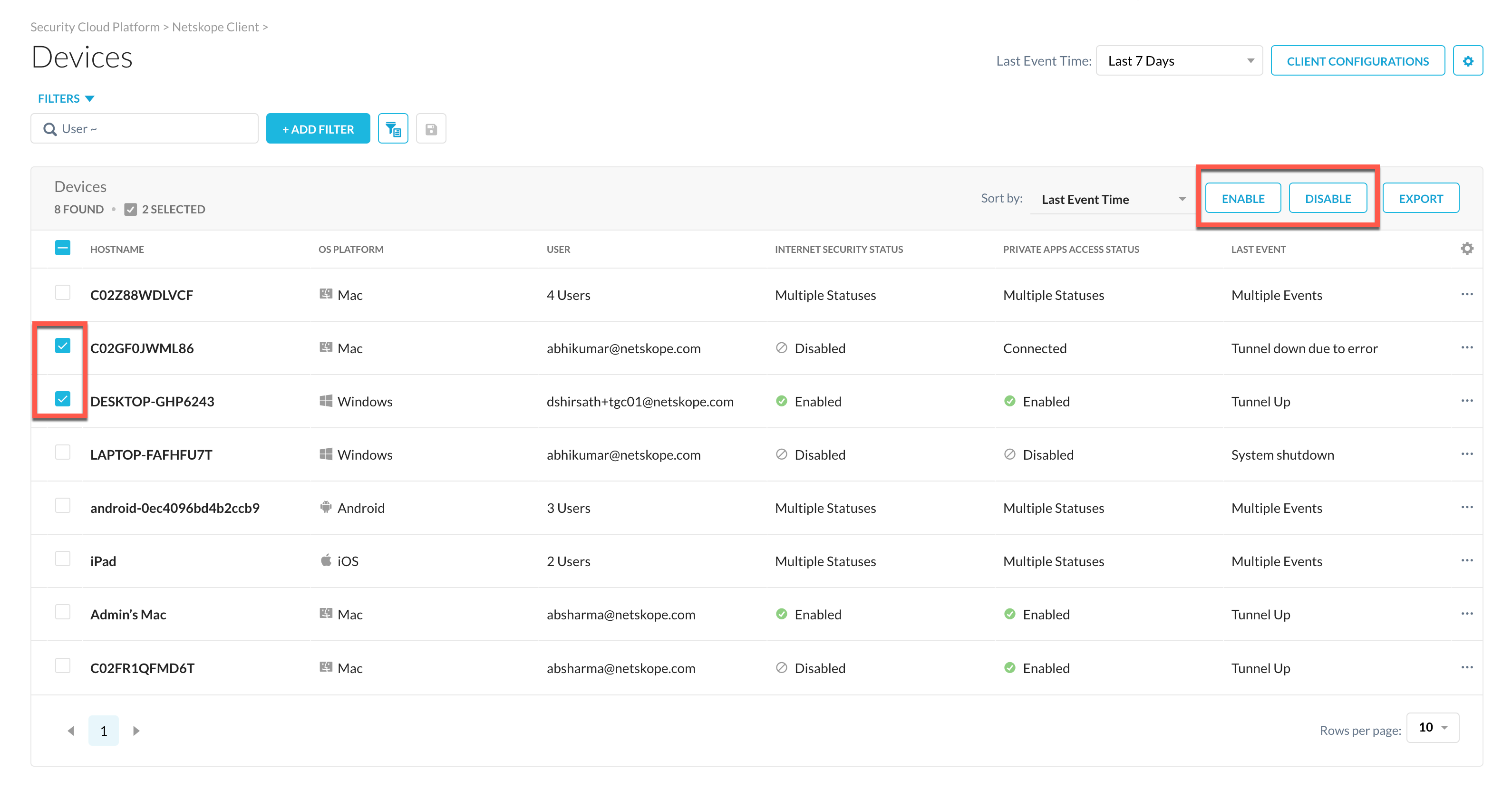Image resolution: width=1512 pixels, height=790 pixels.
Task: Open more options for android-0ec4096bd4b2ccb9 row
Action: pyautogui.click(x=1466, y=508)
